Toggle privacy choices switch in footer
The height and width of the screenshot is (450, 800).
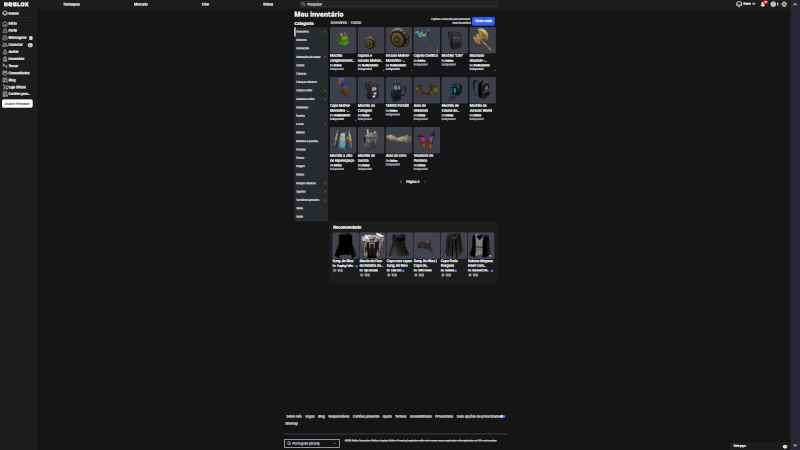[x=503, y=416]
